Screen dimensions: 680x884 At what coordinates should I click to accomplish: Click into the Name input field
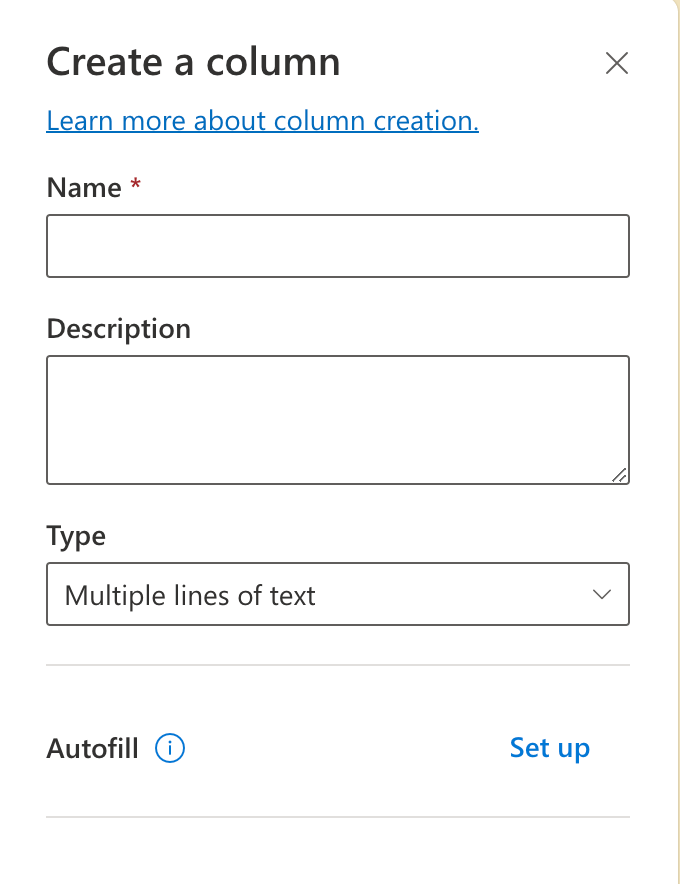337,246
